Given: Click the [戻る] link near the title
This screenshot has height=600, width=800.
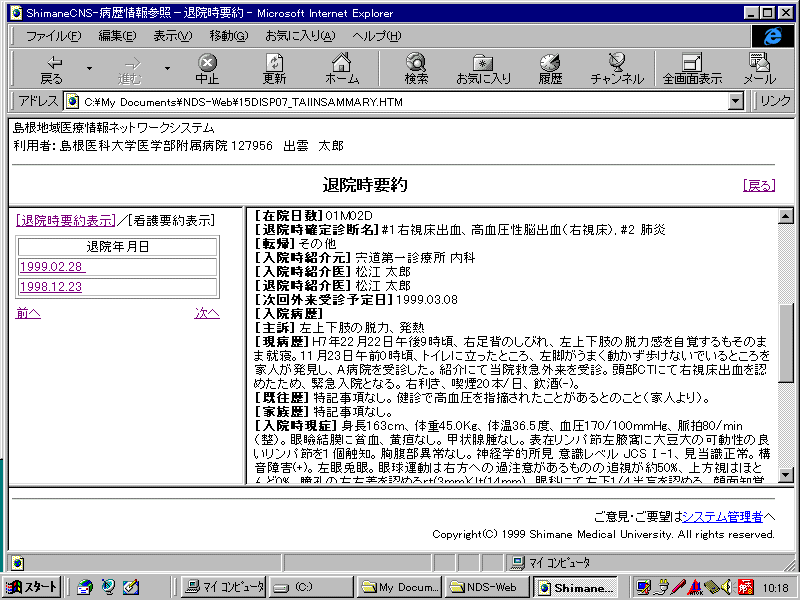Looking at the screenshot, I should point(759,185).
